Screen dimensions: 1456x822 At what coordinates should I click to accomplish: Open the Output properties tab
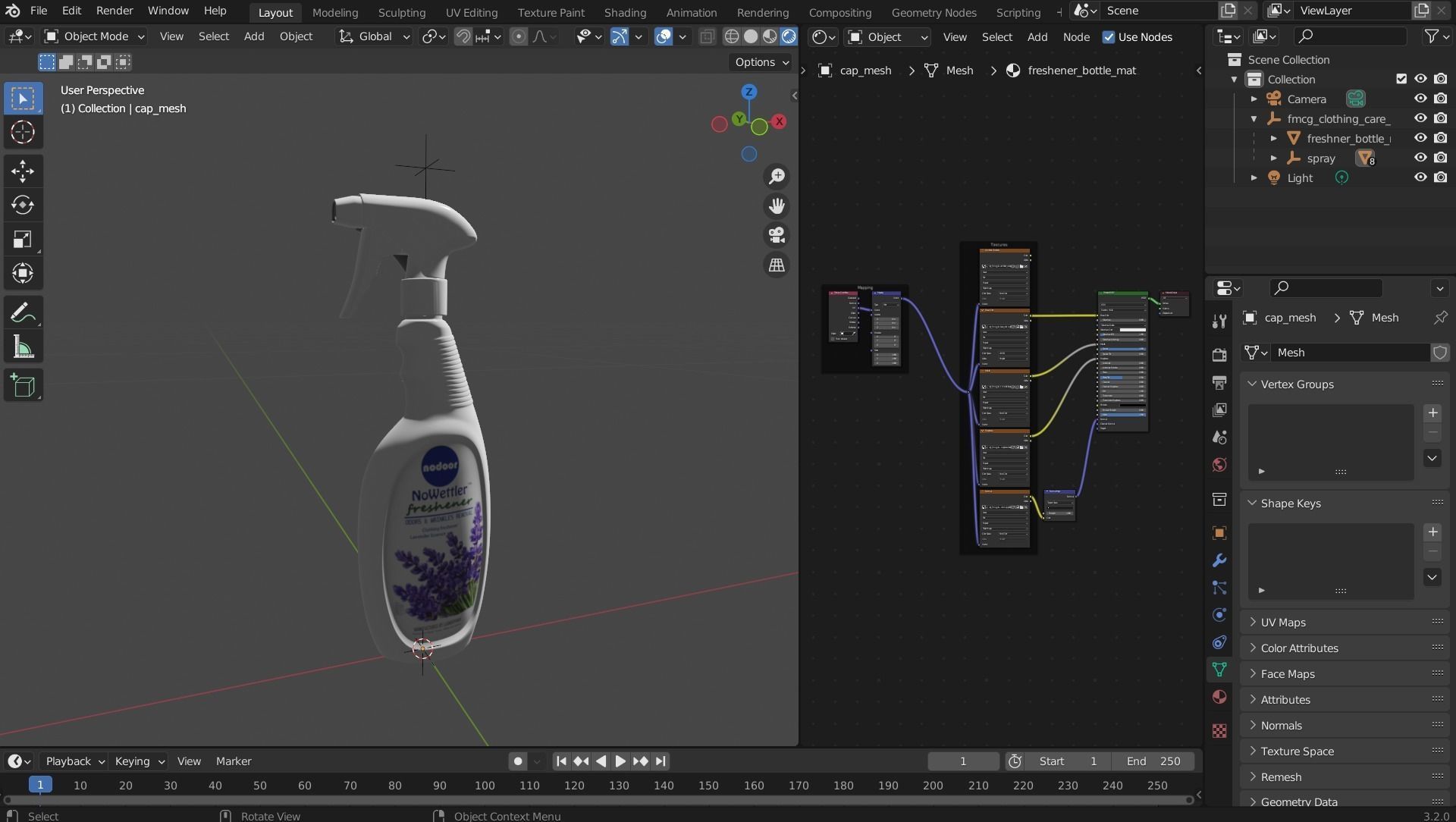click(x=1219, y=382)
